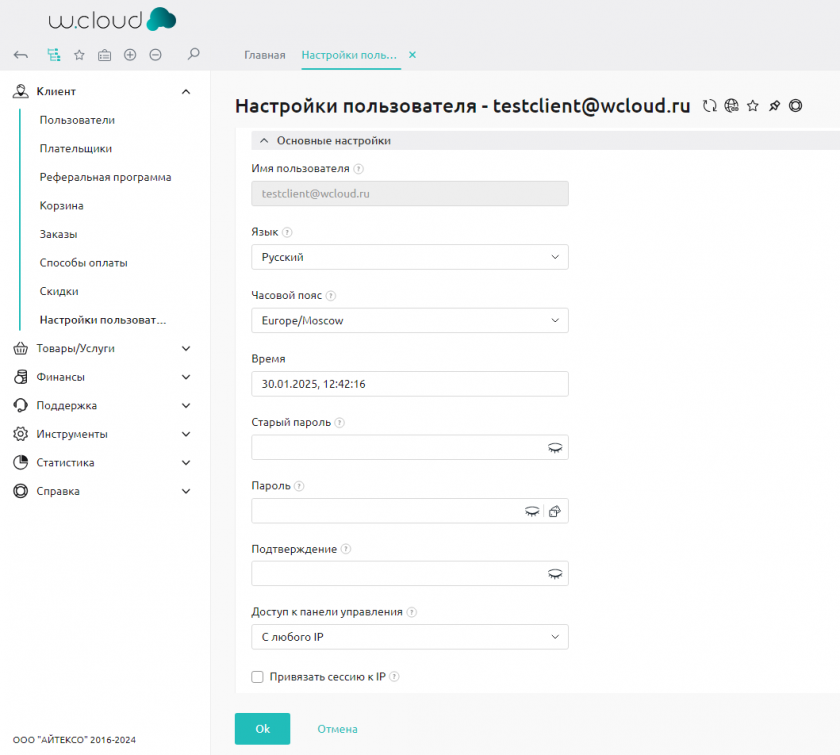Click into the Пароль input field
Viewport: 840px width, 755px height.
click(385, 511)
